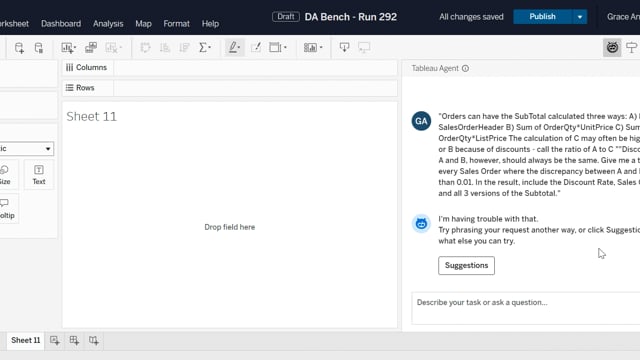Open the Show/Hide Cards dropdown
This screenshot has width=640, height=360.
pyautogui.click(x=313, y=48)
